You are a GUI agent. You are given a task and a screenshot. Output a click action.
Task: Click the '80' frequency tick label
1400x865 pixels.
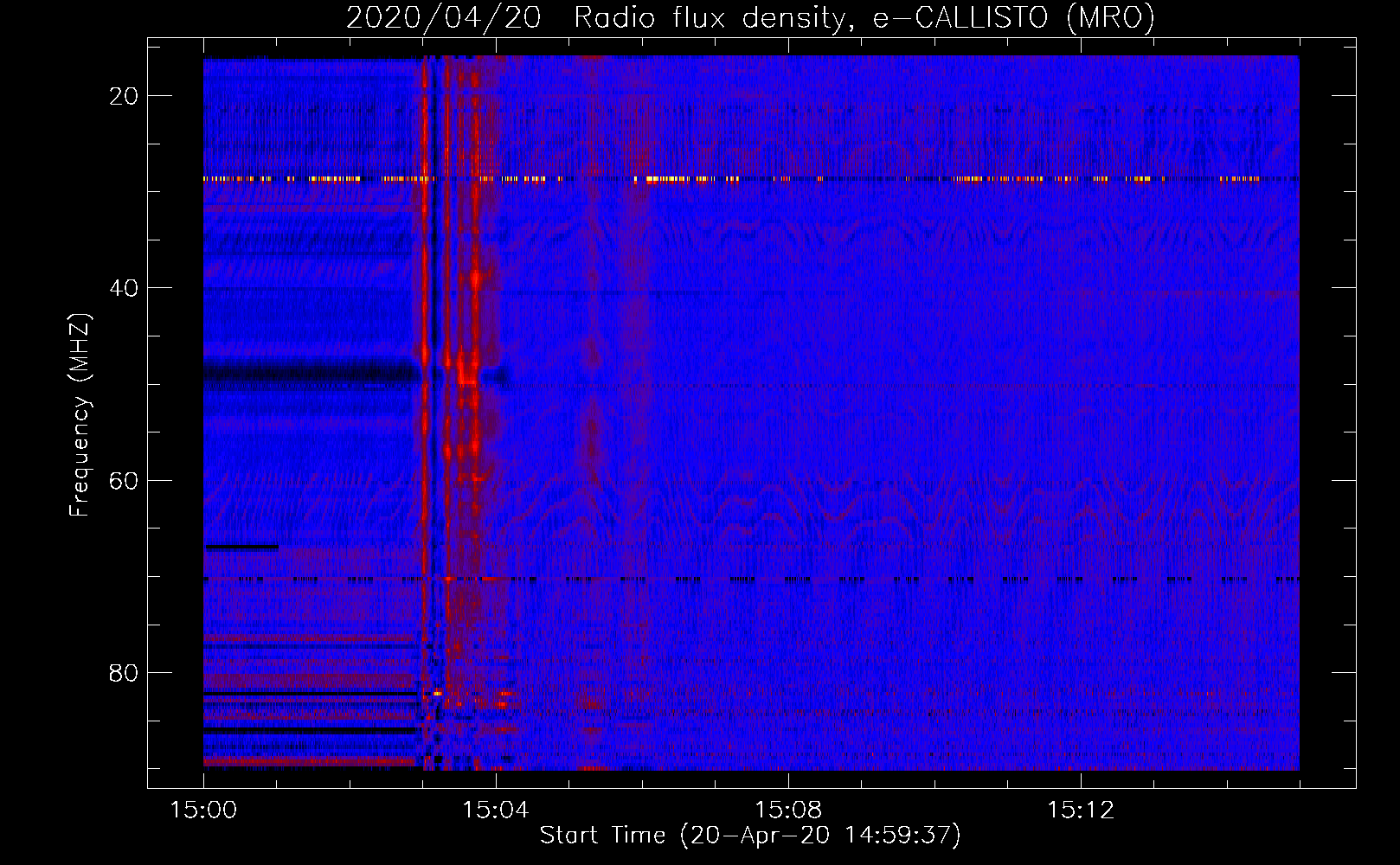pyautogui.click(x=124, y=672)
